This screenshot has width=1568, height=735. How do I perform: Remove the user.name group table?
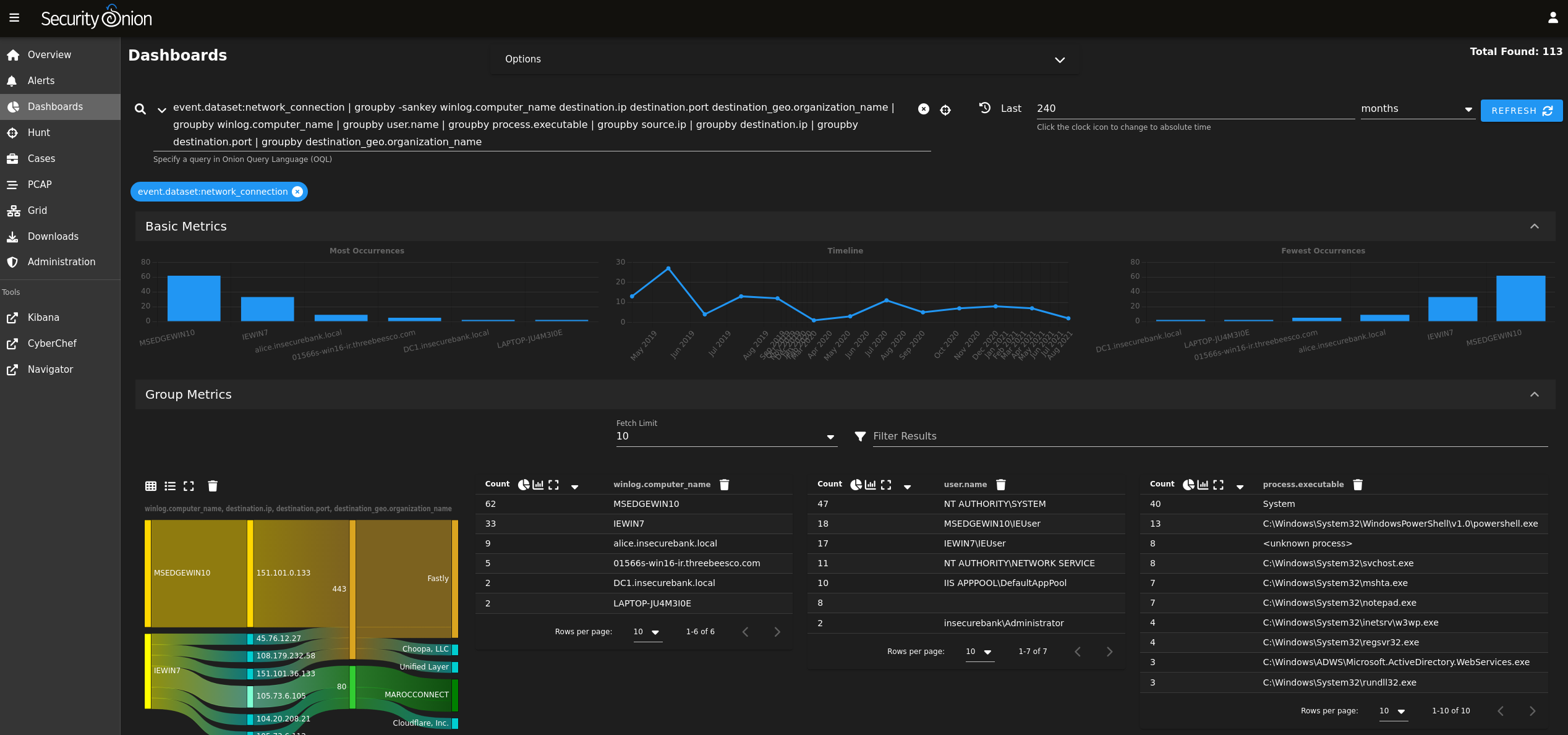1001,485
